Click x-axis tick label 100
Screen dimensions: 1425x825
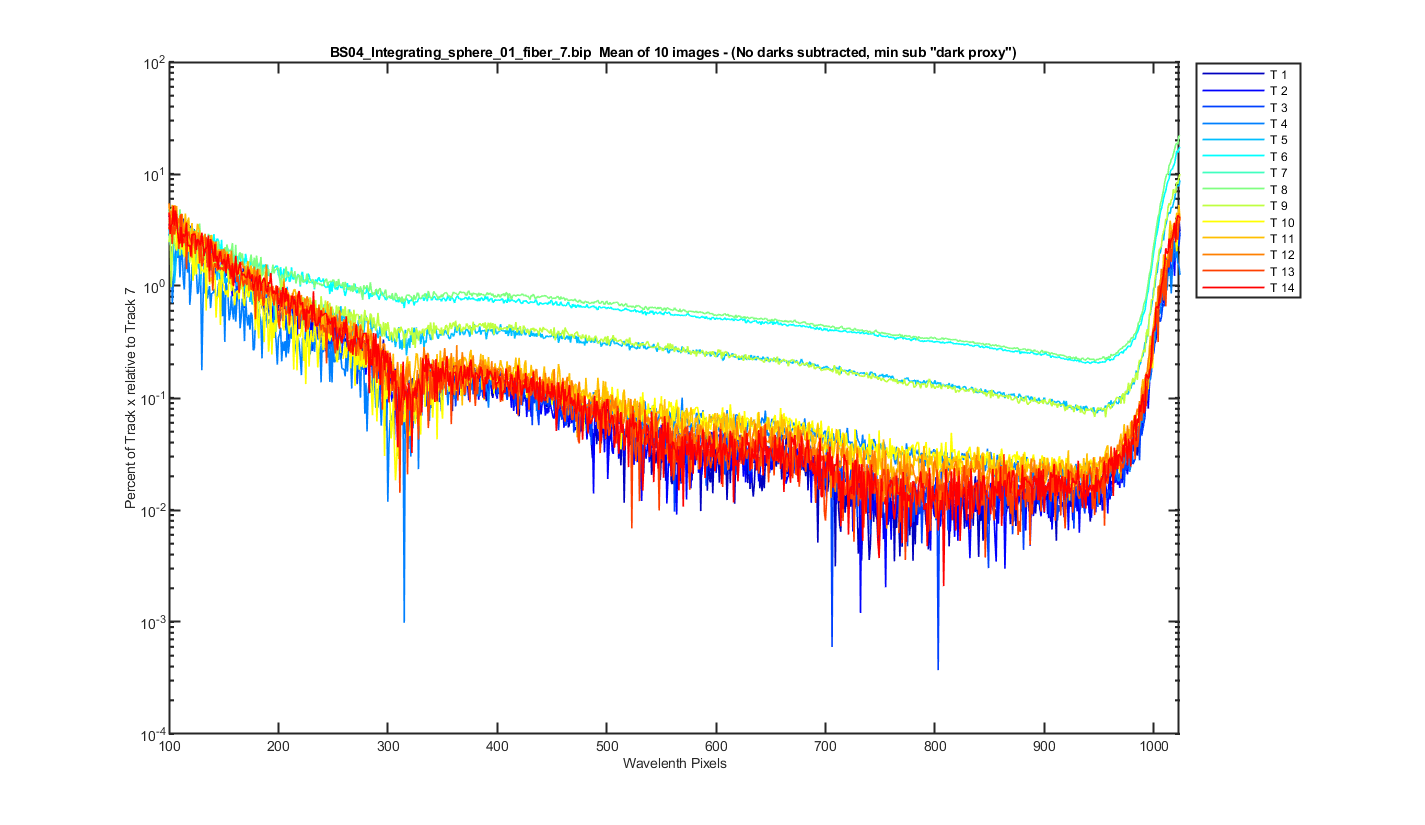point(170,746)
